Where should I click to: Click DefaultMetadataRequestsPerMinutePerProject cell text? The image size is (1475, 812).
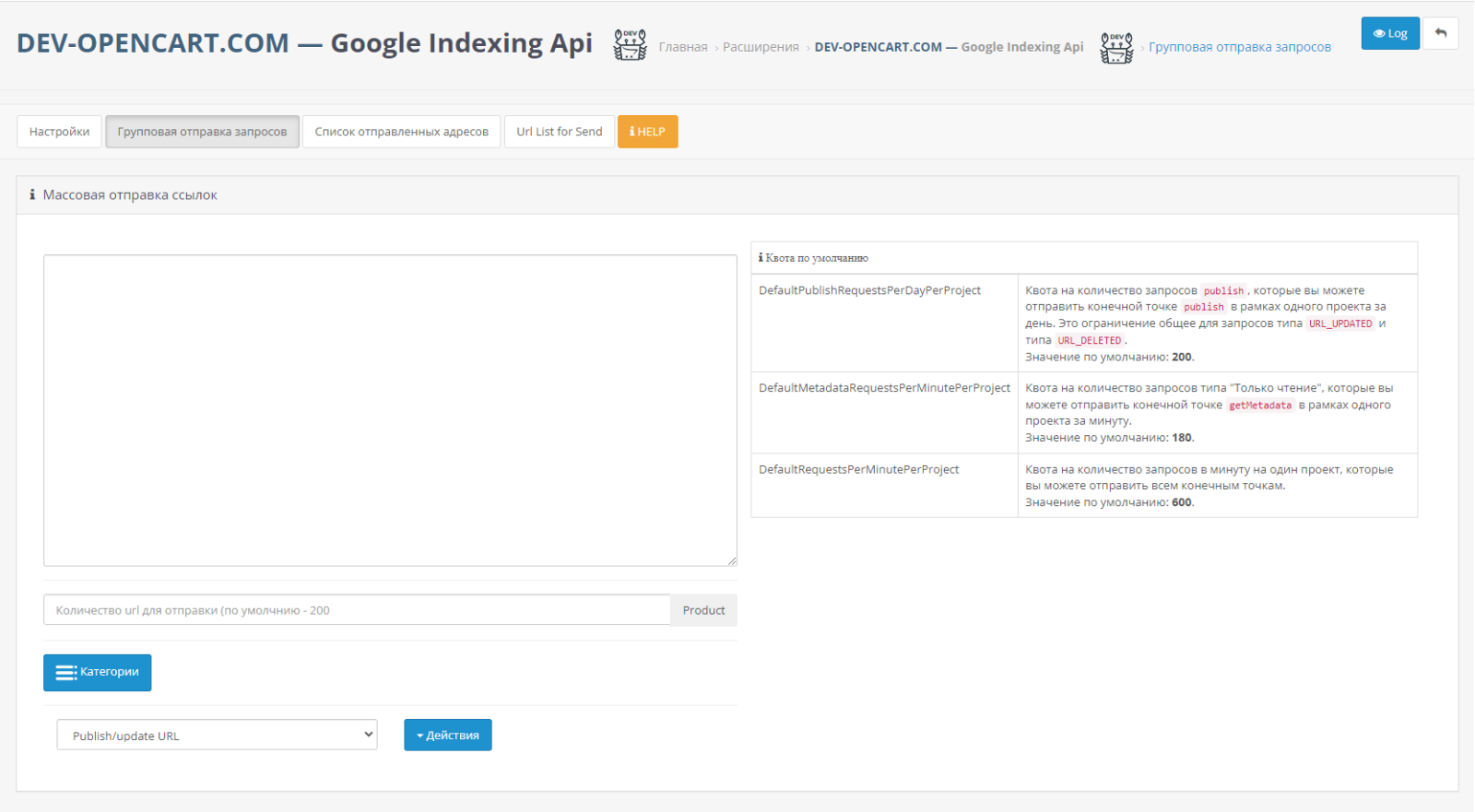click(884, 388)
